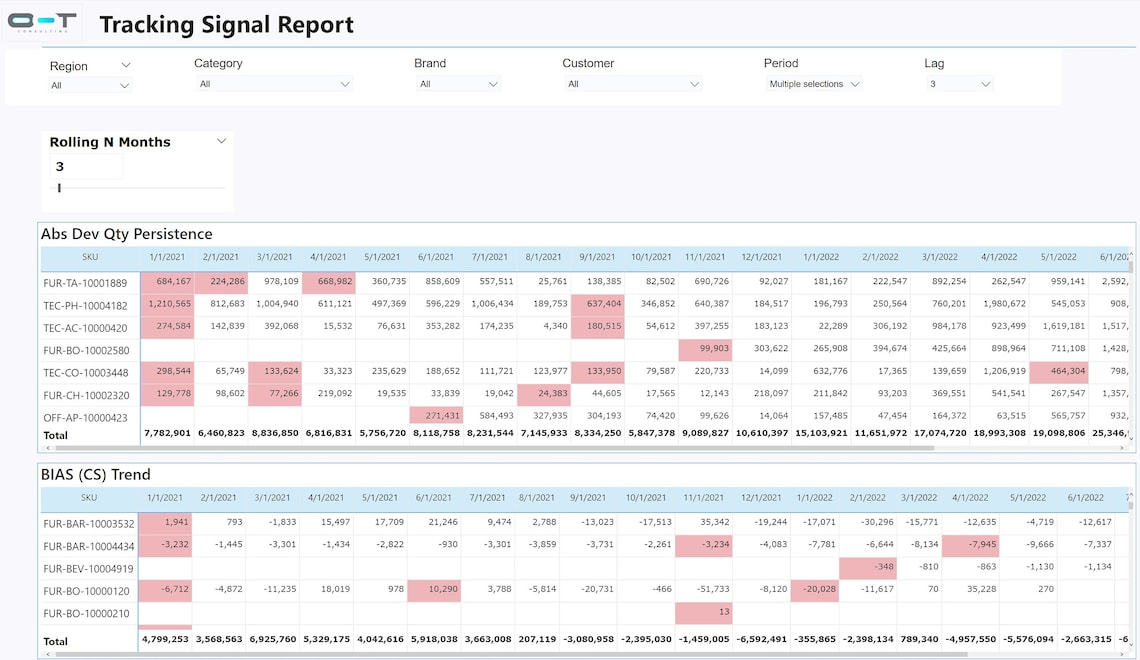Click the Tracking Signal Report title
Screen dimensions: 1140x660
[226, 24]
